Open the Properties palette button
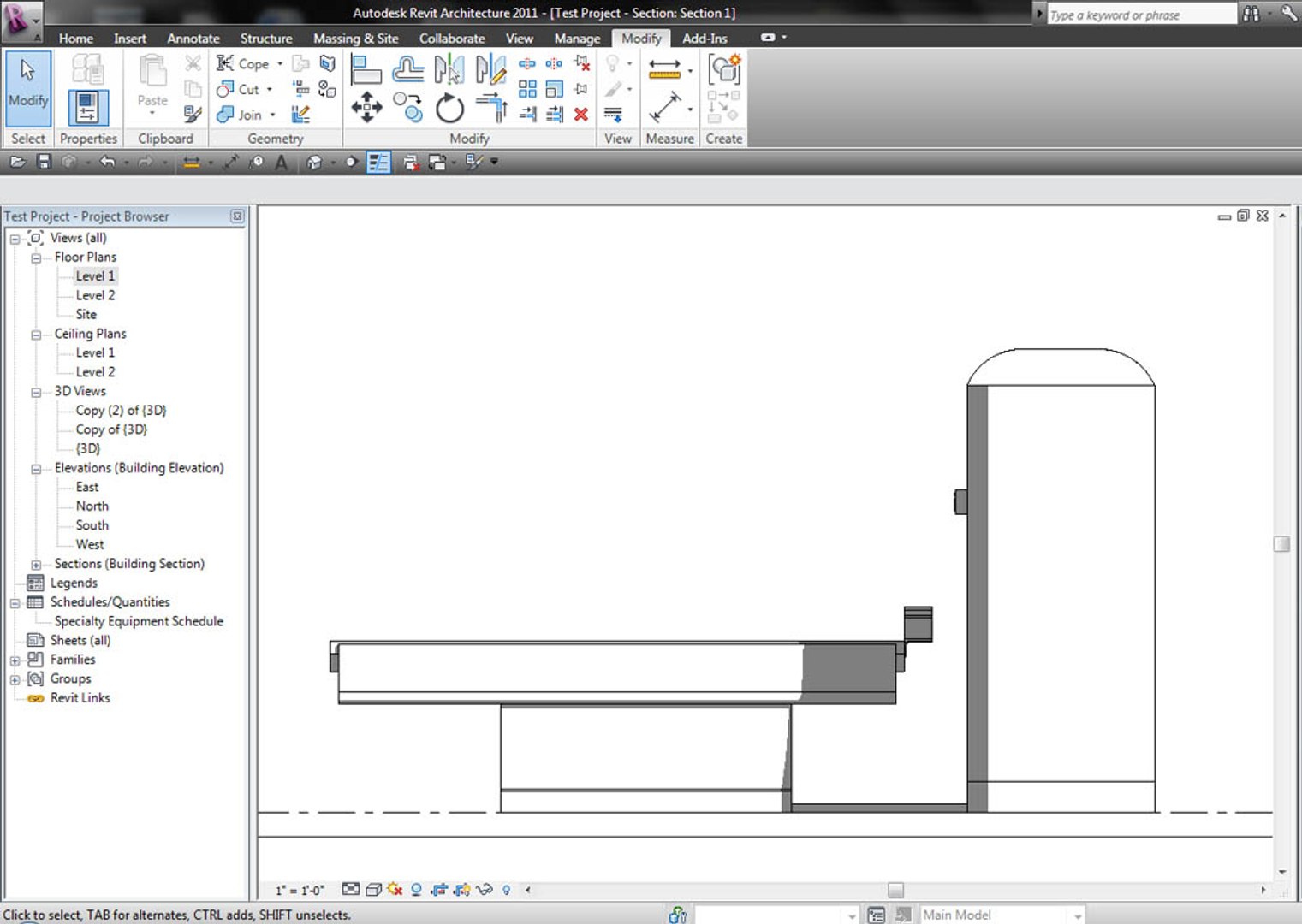Viewport: 1302px width, 924px height. coord(87,108)
